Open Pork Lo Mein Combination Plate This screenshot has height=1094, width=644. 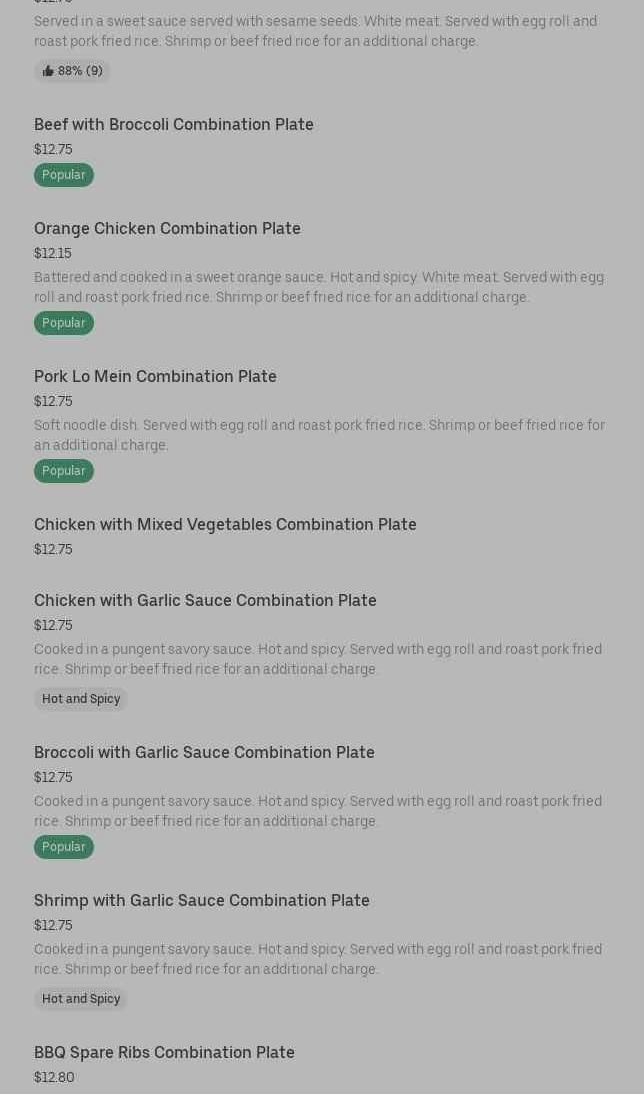point(155,376)
